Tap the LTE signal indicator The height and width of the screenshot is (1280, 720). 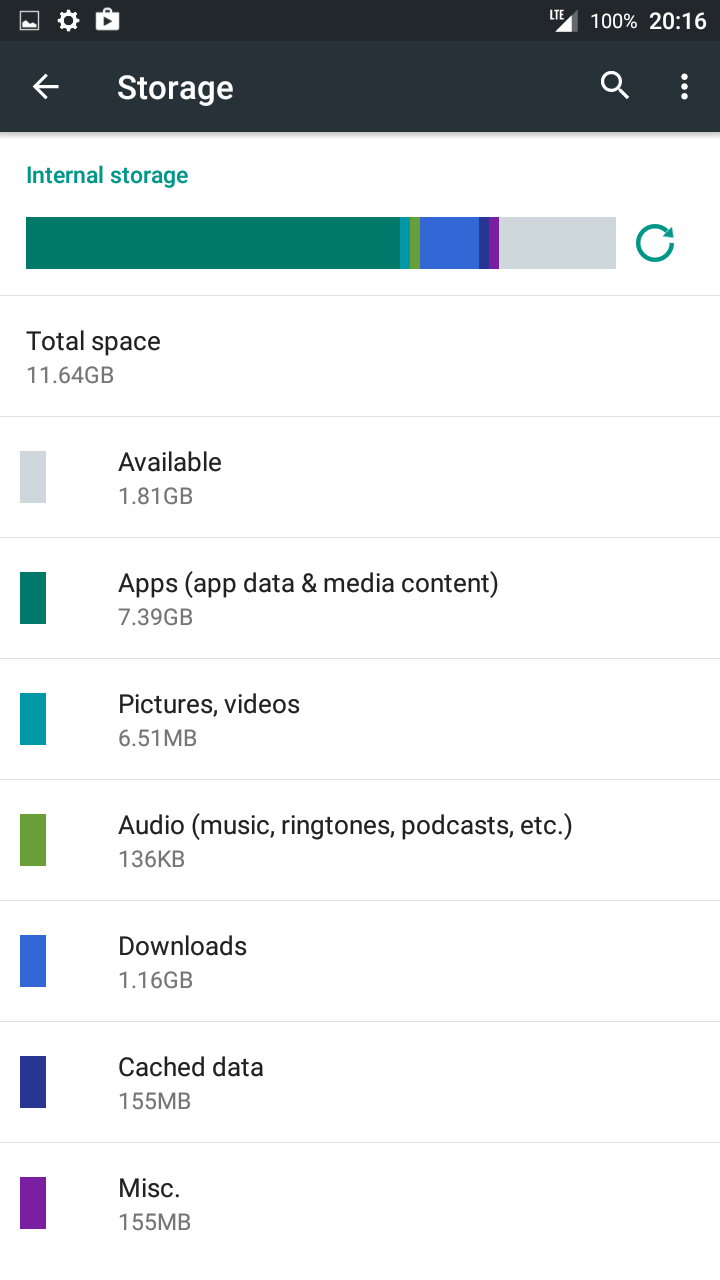[563, 20]
